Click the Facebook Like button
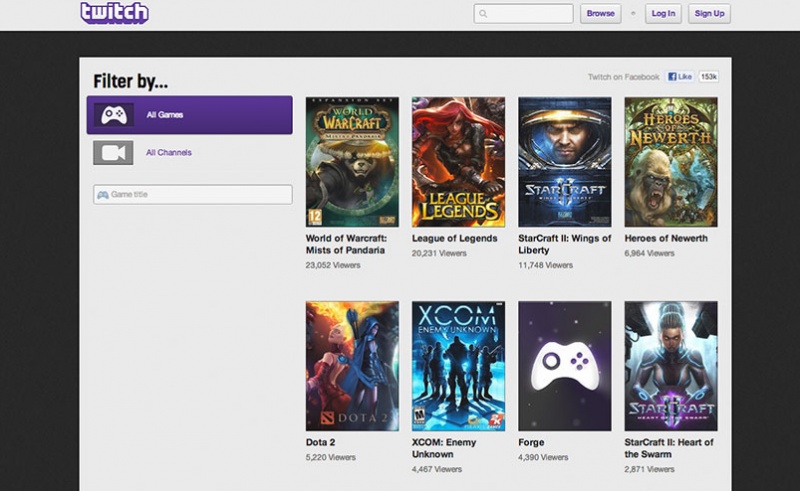 pos(680,77)
